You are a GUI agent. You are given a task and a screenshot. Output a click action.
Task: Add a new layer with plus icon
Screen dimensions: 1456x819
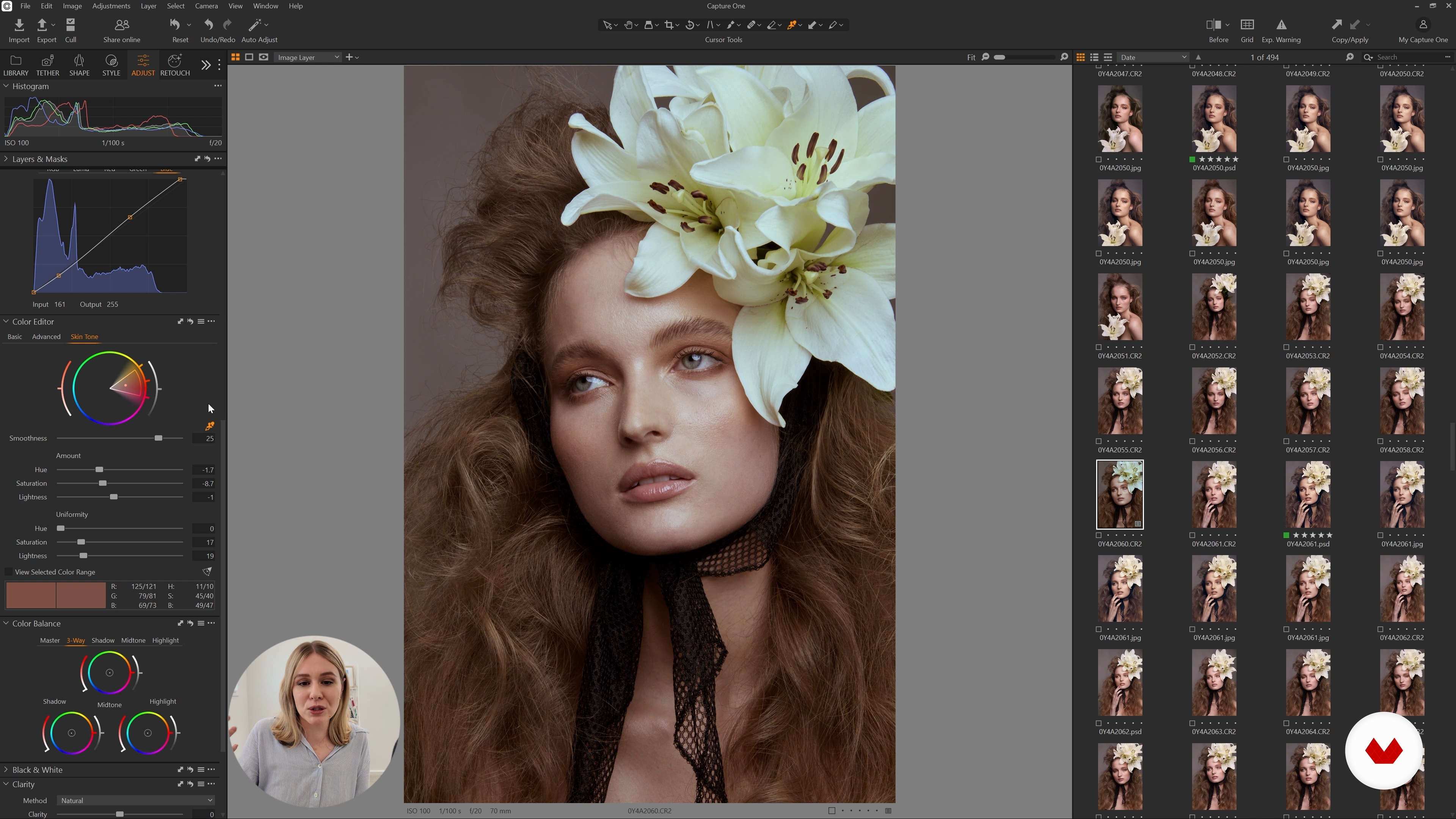click(x=349, y=57)
